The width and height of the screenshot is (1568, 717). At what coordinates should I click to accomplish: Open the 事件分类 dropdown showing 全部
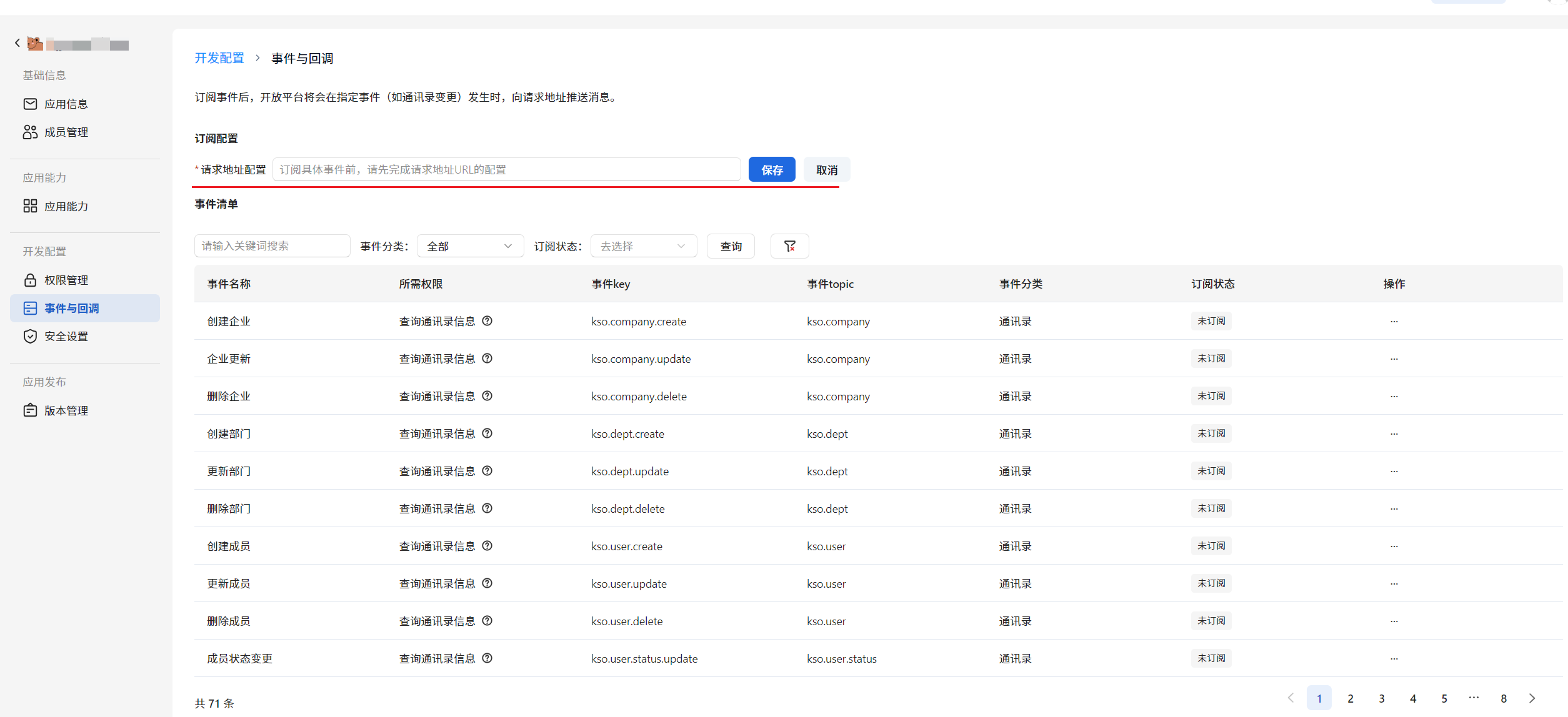[469, 245]
